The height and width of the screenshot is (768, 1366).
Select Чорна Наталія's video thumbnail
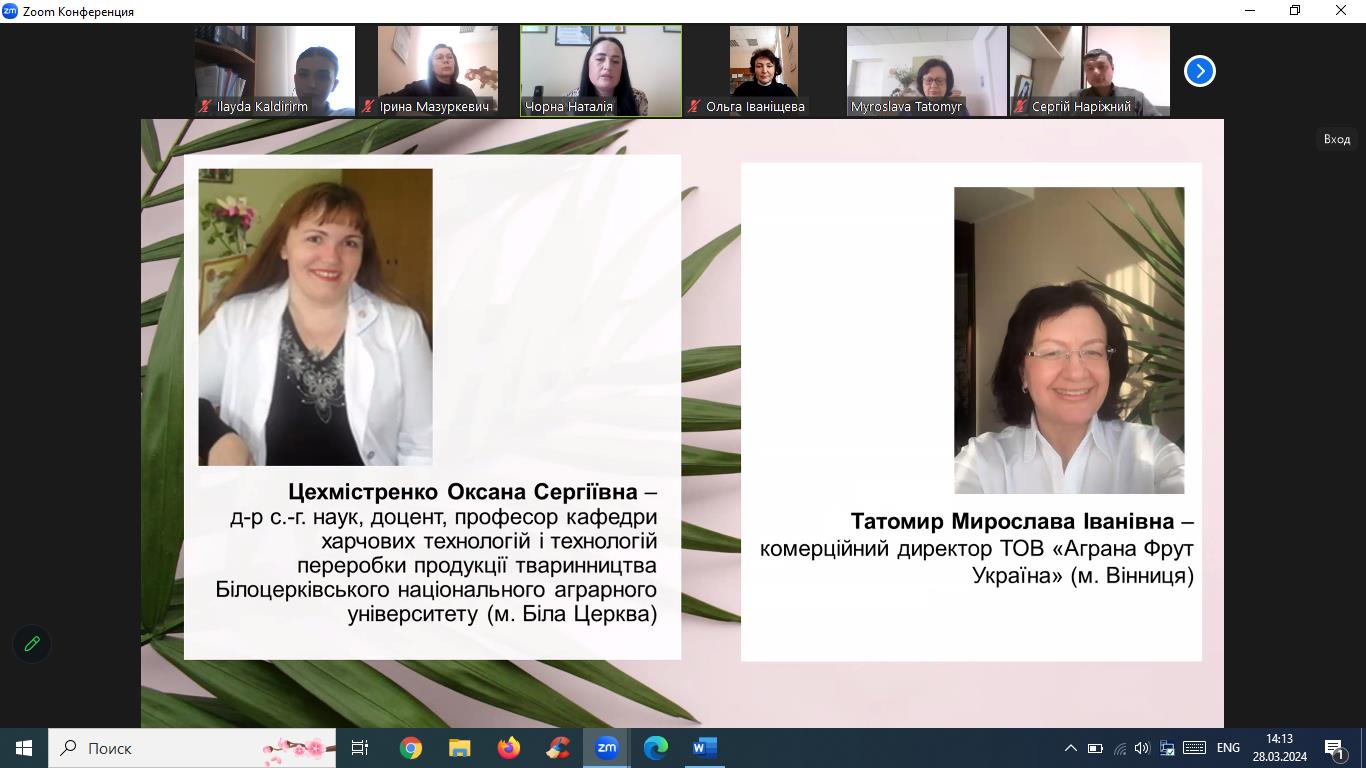601,70
